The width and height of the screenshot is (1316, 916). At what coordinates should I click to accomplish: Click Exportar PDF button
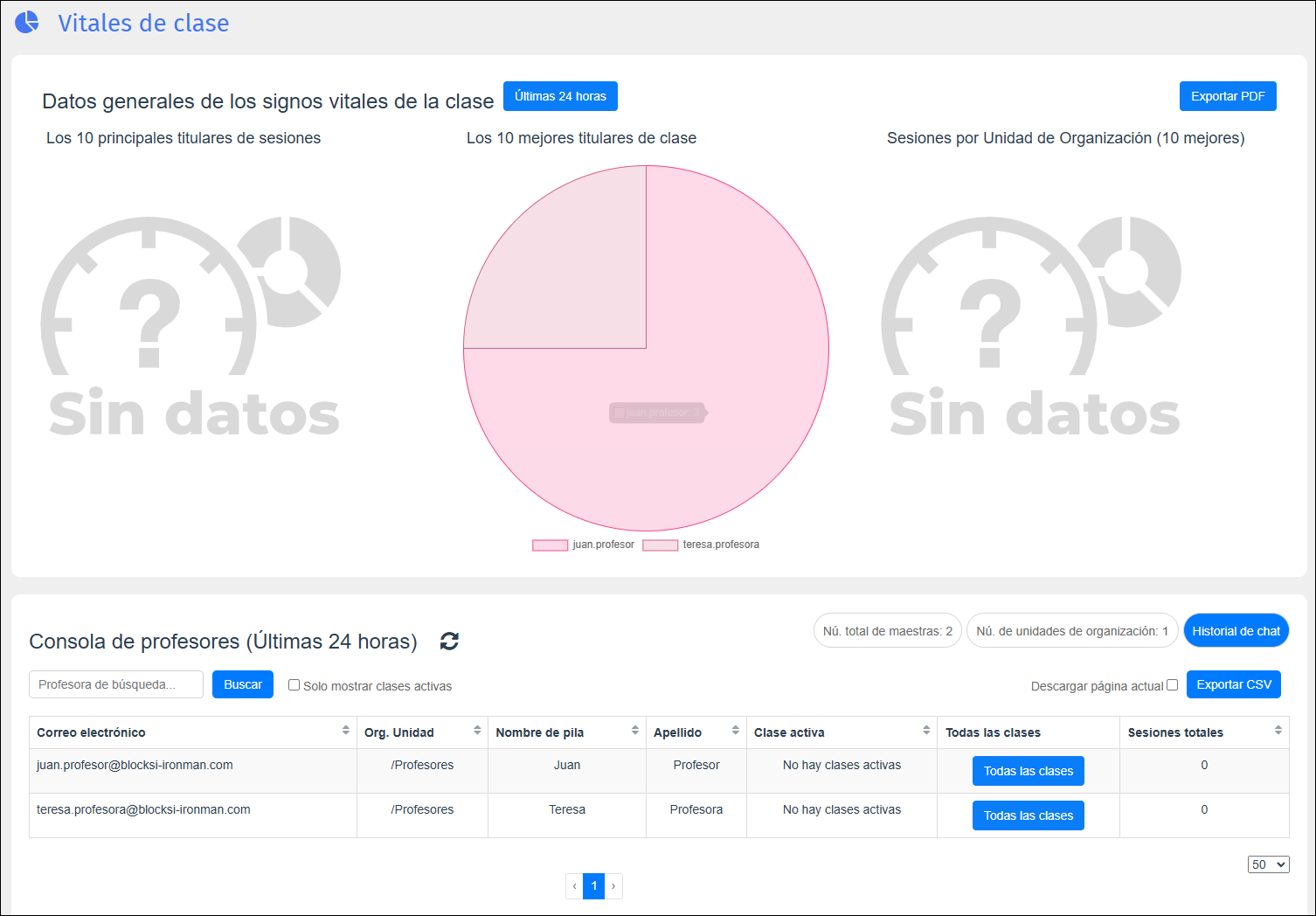[1228, 96]
